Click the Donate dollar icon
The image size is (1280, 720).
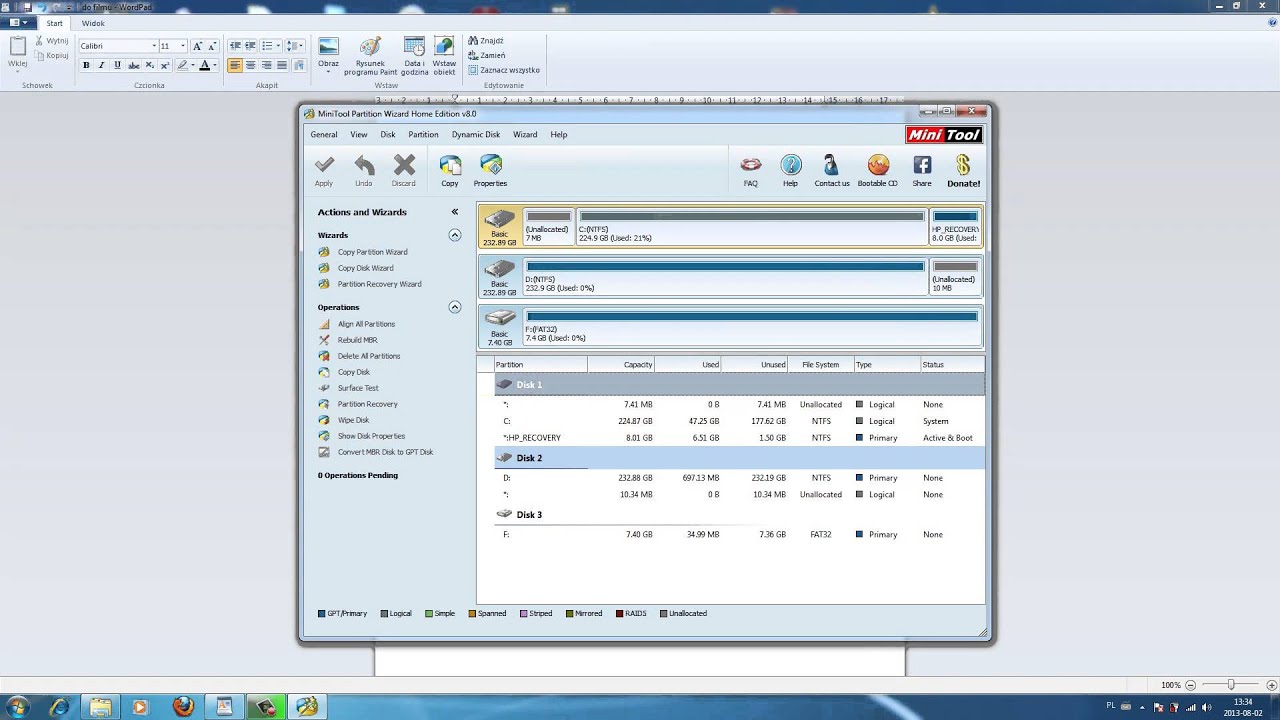[x=963, y=170]
